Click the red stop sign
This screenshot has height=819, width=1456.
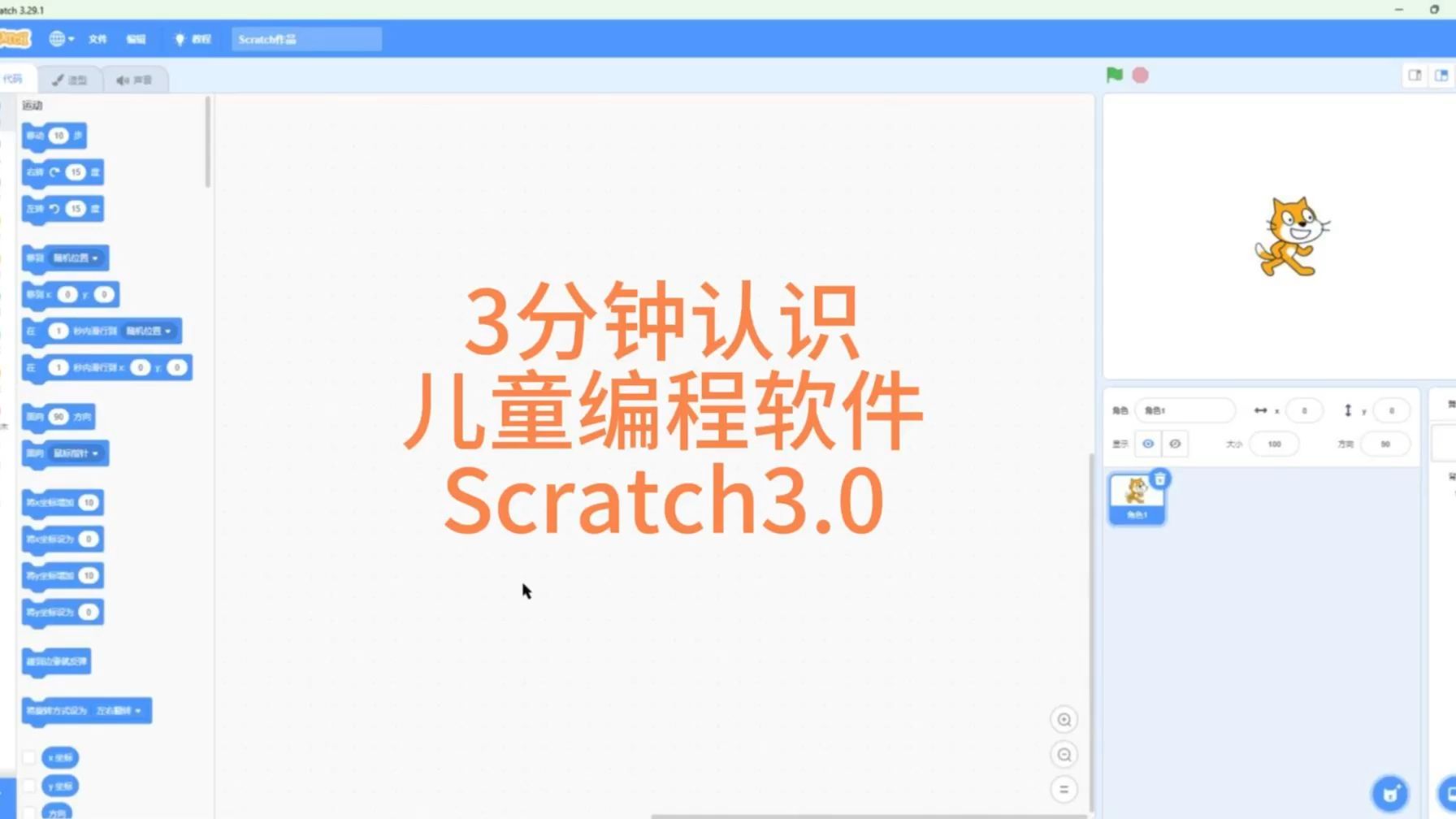pos(1140,75)
